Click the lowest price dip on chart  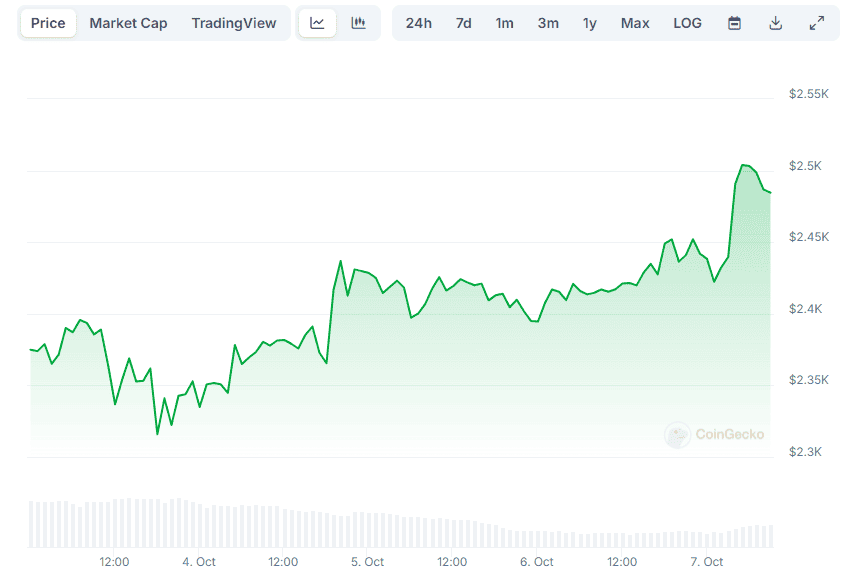click(x=157, y=434)
